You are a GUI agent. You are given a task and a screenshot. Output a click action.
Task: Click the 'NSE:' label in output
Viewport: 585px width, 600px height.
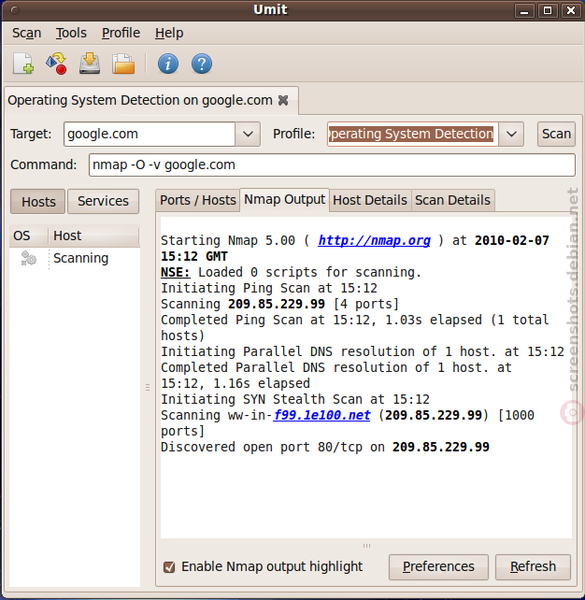coord(175,272)
